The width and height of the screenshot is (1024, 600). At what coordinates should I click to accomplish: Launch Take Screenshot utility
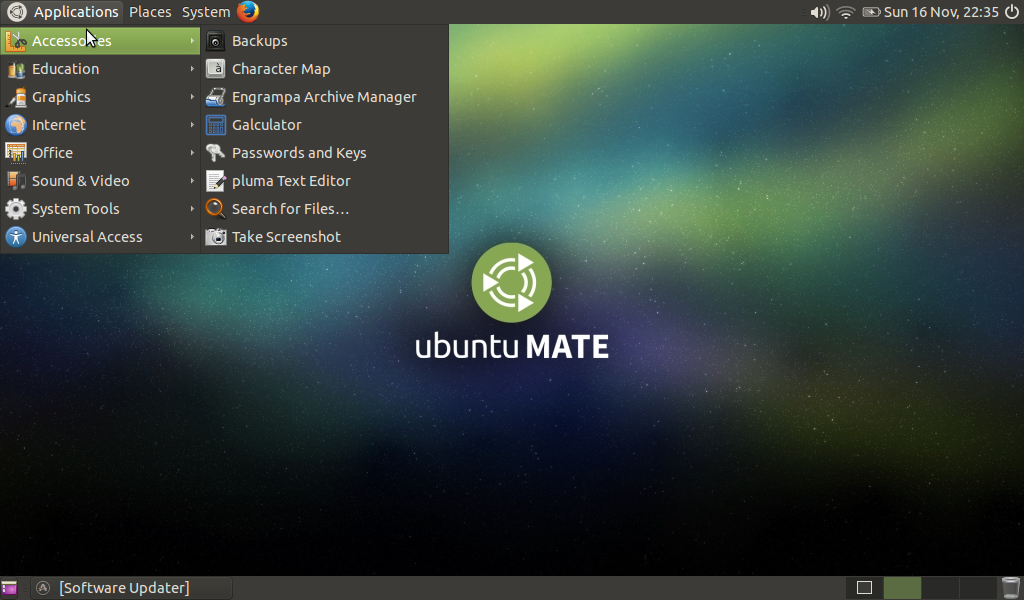coord(325,237)
